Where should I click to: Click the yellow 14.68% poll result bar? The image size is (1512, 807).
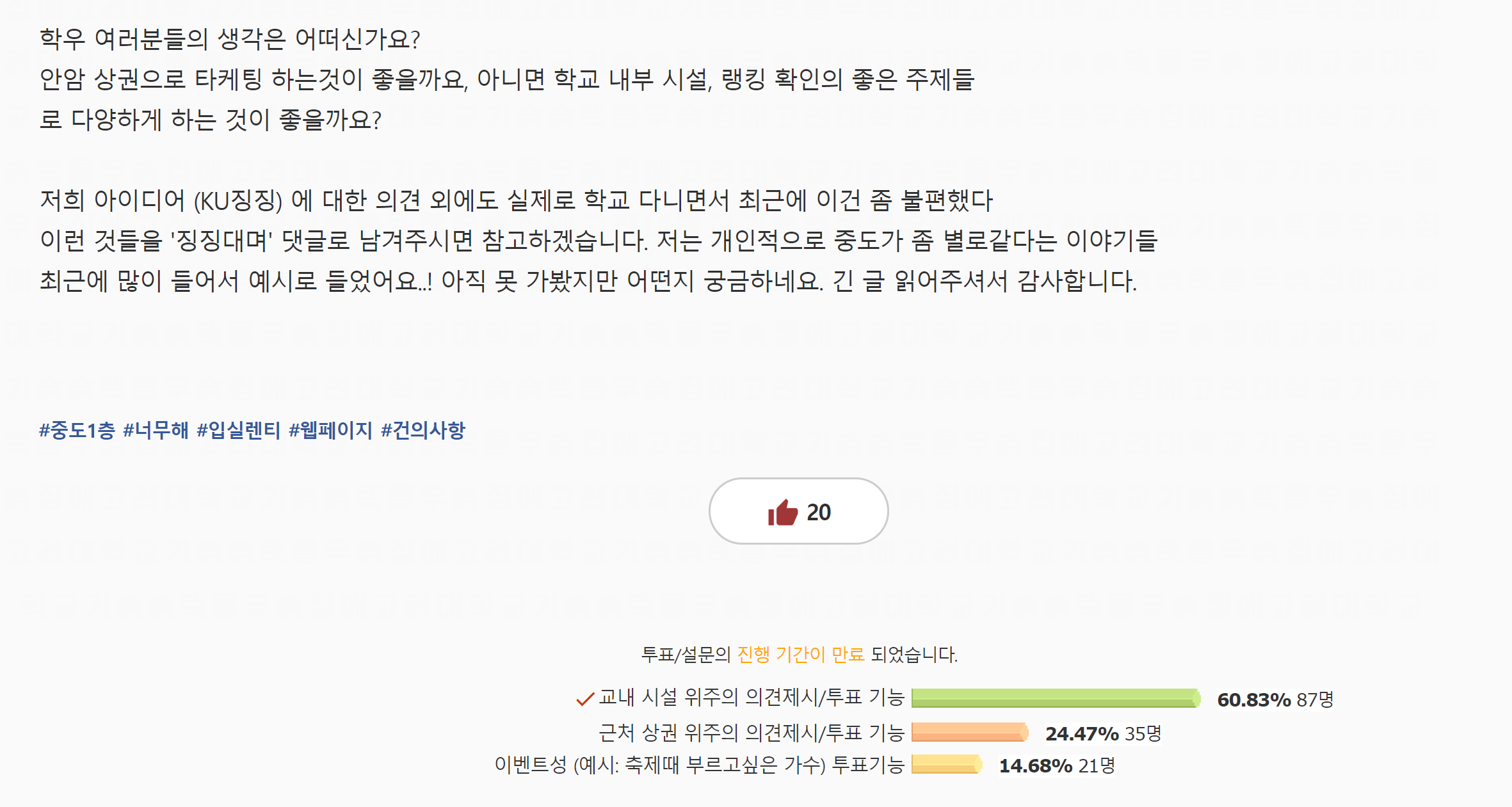(947, 764)
